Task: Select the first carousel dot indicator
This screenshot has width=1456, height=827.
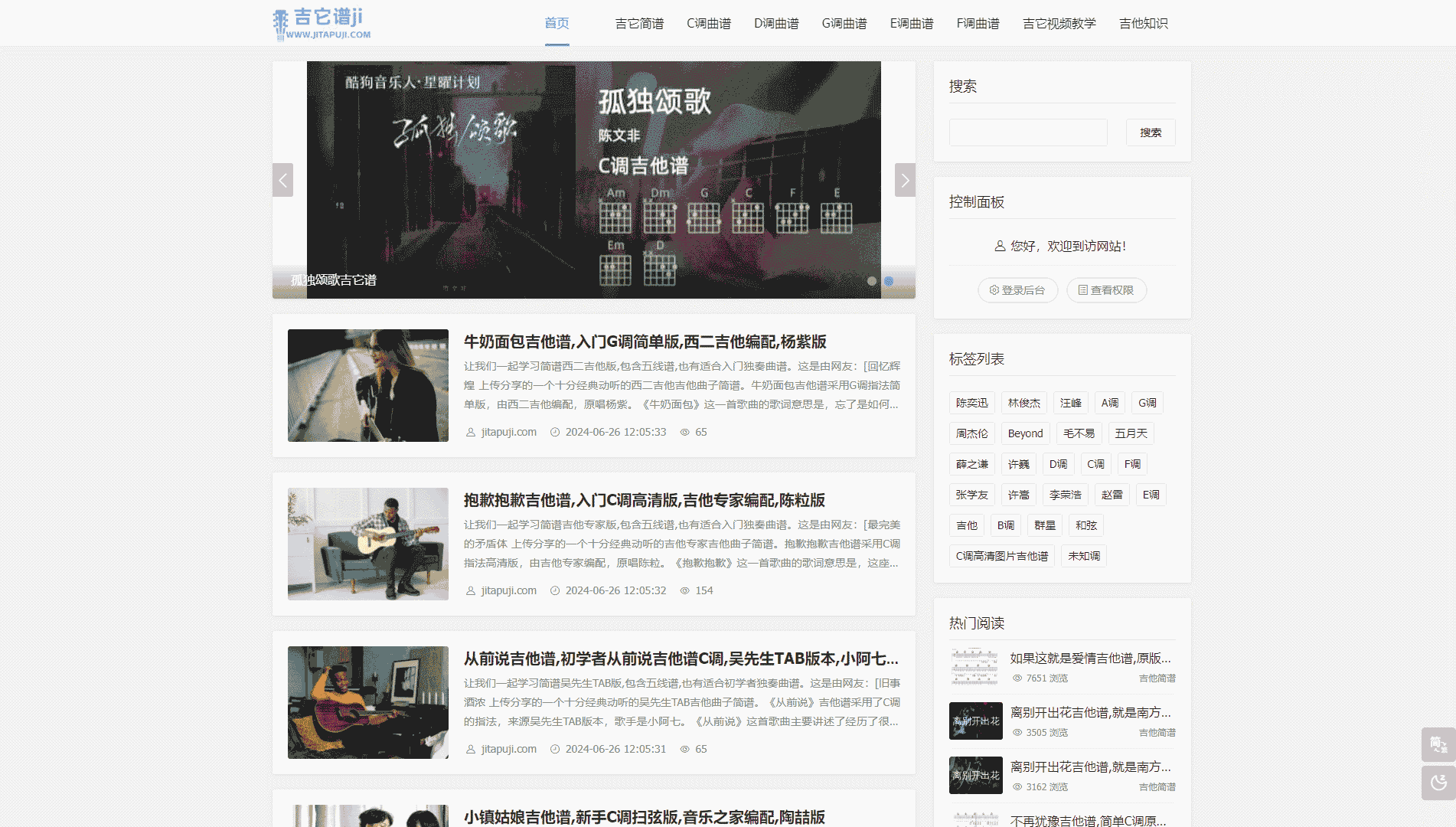Action: tap(872, 281)
